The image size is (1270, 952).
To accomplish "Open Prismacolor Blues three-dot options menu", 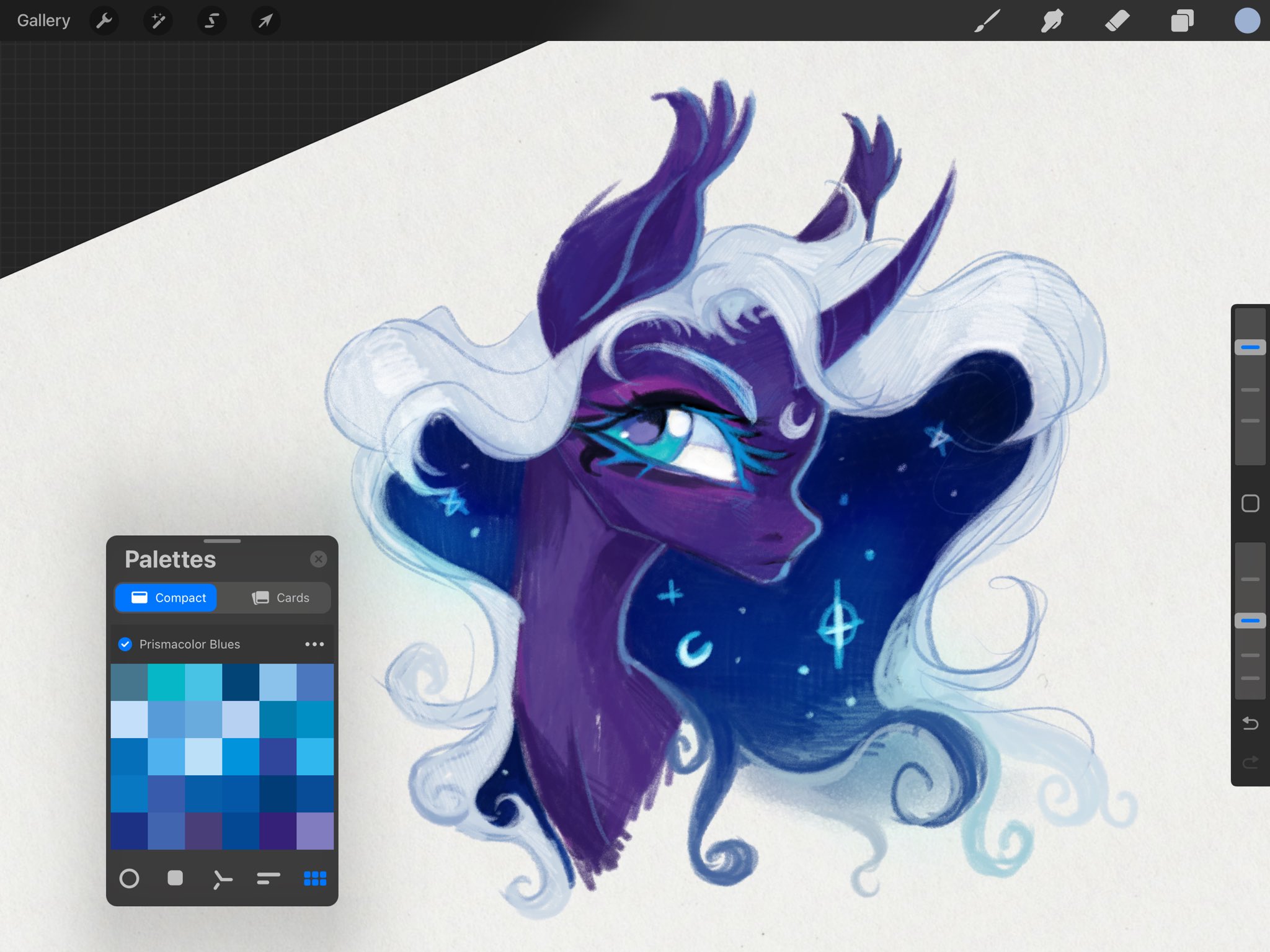I will point(314,644).
